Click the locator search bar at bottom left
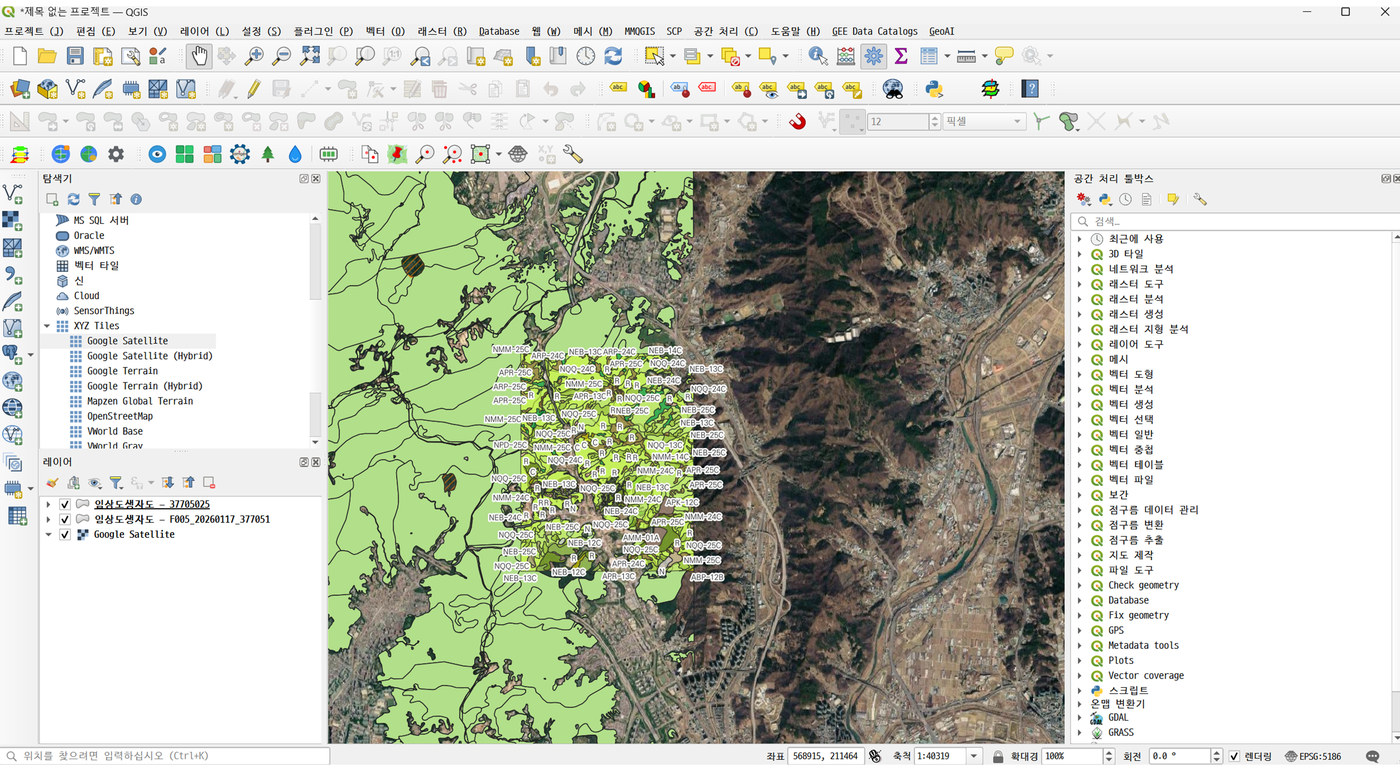This screenshot has height=771, width=1400. pos(165,756)
